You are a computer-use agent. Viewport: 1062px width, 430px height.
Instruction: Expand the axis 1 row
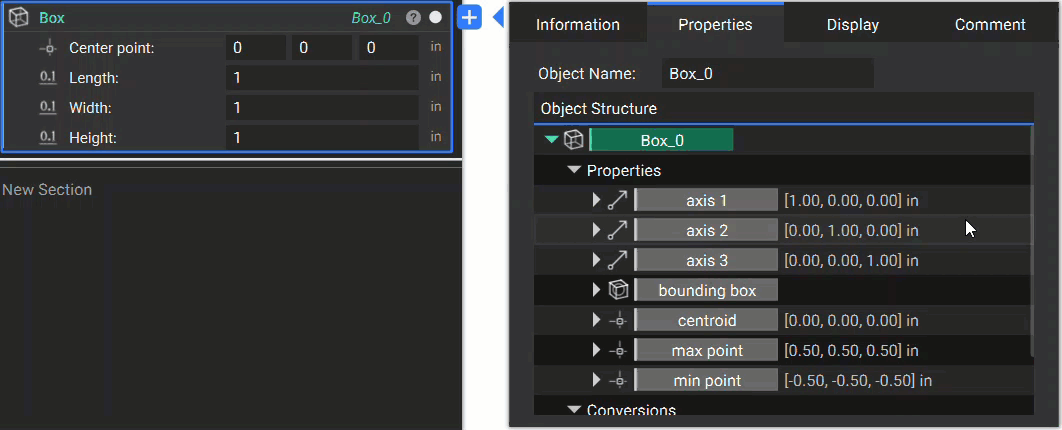[x=597, y=200]
